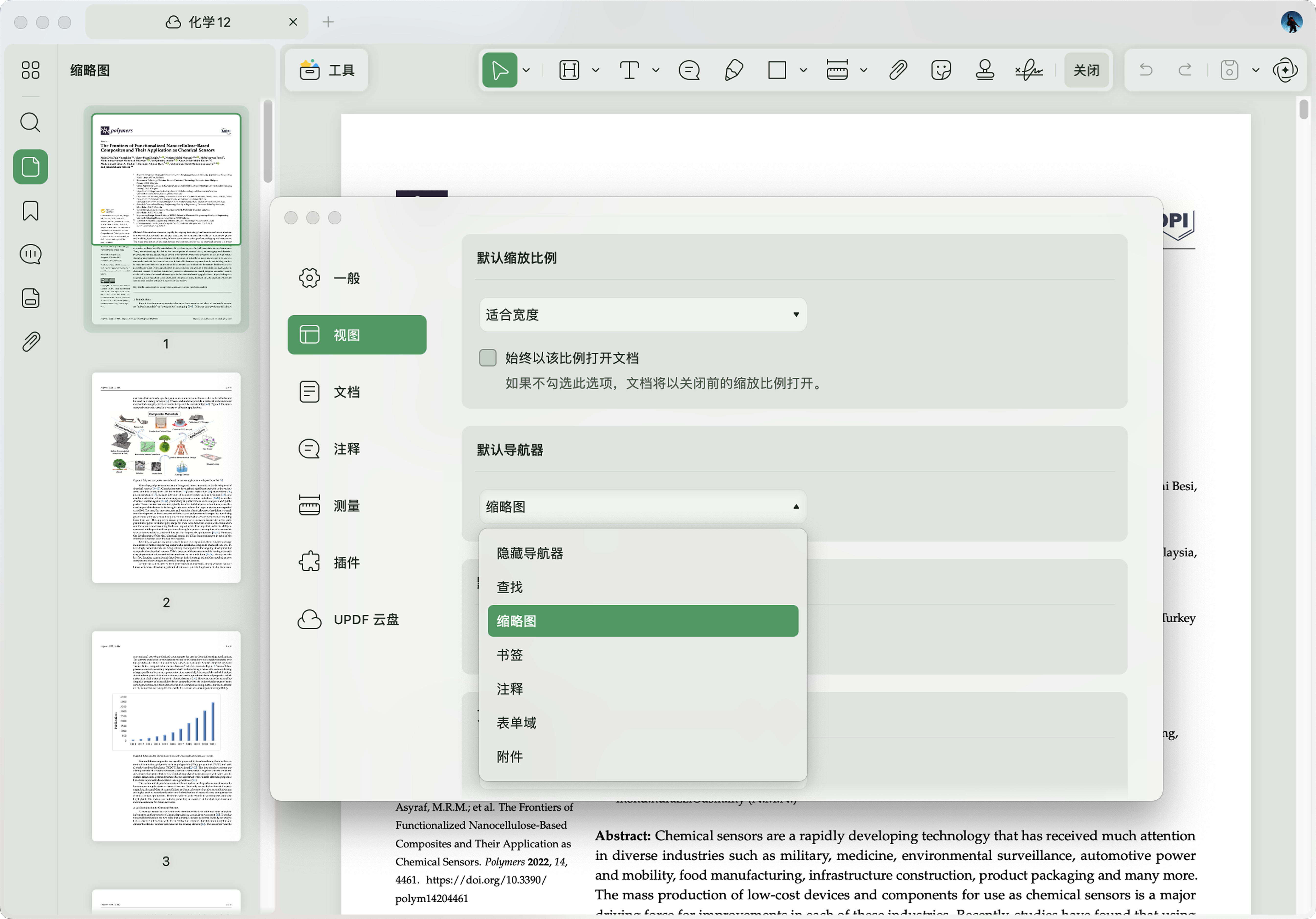Click the redo arrow icon
The image size is (1316, 919).
tap(1185, 70)
